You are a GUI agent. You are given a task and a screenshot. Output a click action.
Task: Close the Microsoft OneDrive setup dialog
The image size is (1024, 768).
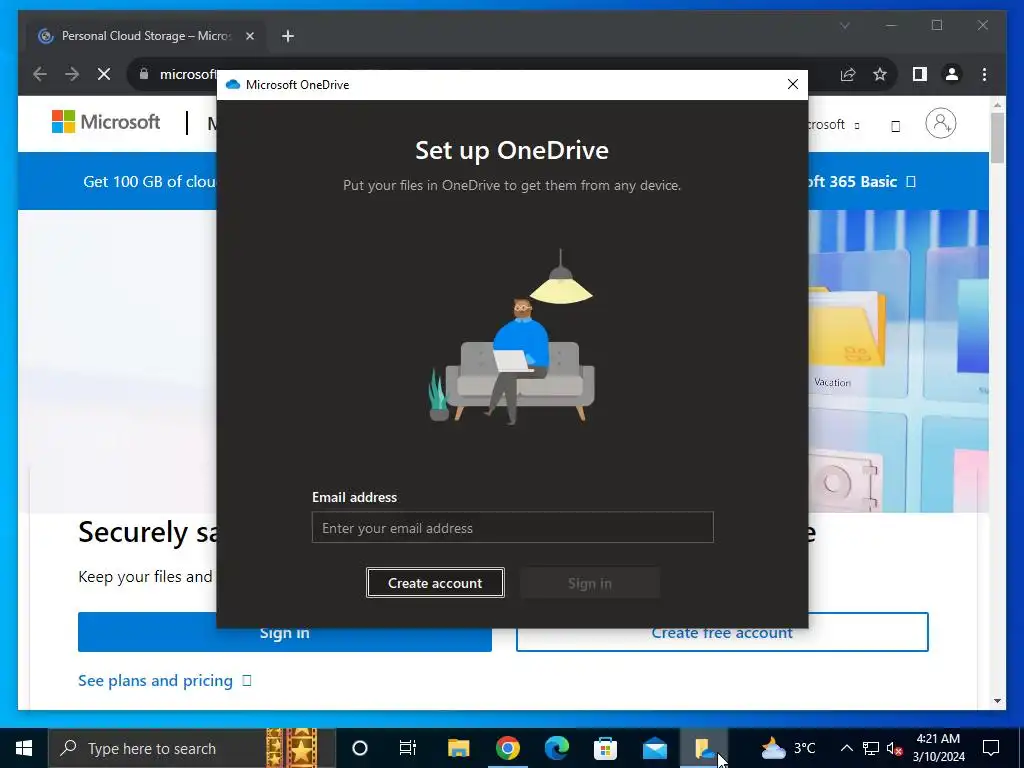[x=793, y=84]
